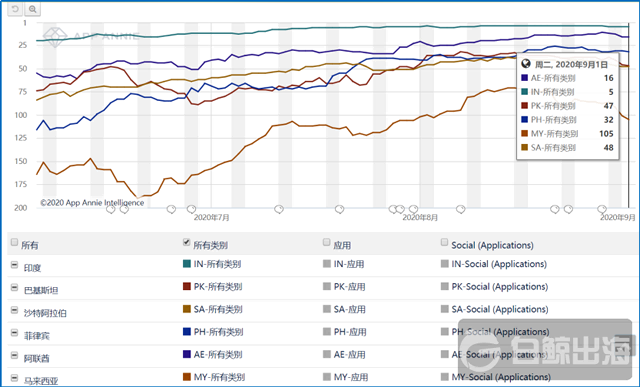Click the PK-Social (Applications) label
This screenshot has height=387, width=640.
click(x=500, y=287)
